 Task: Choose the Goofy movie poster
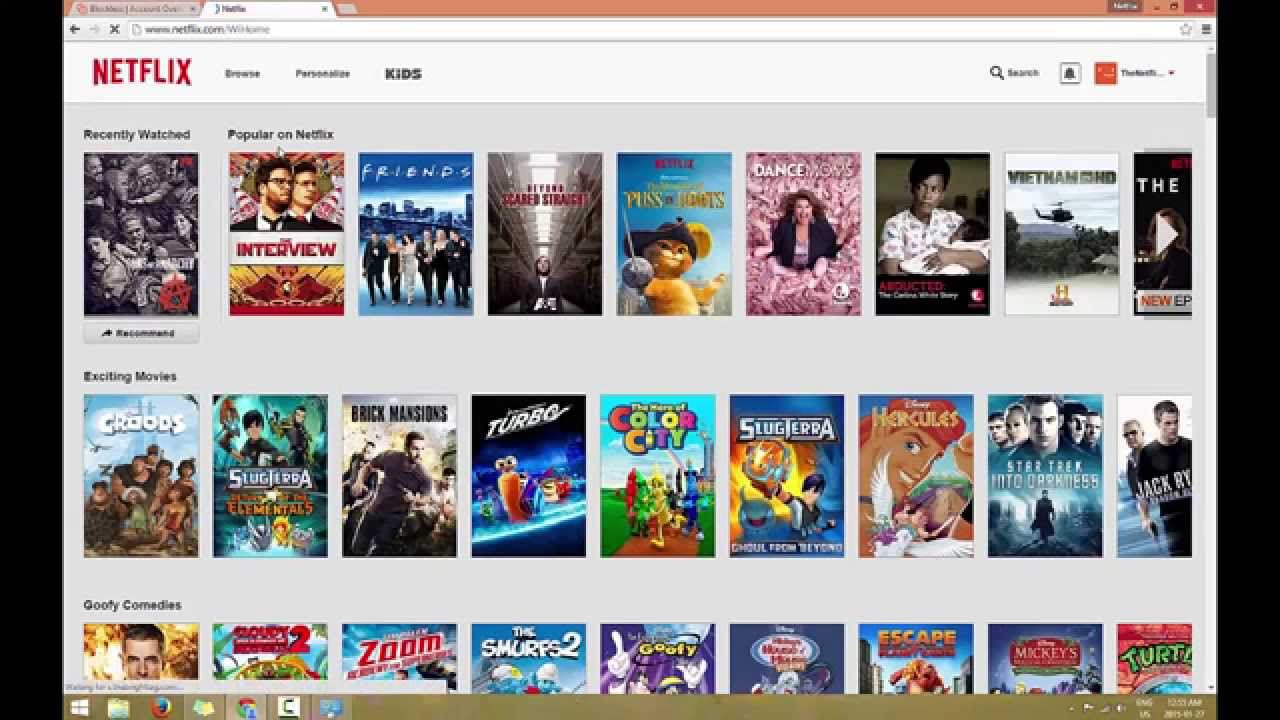[x=657, y=658]
